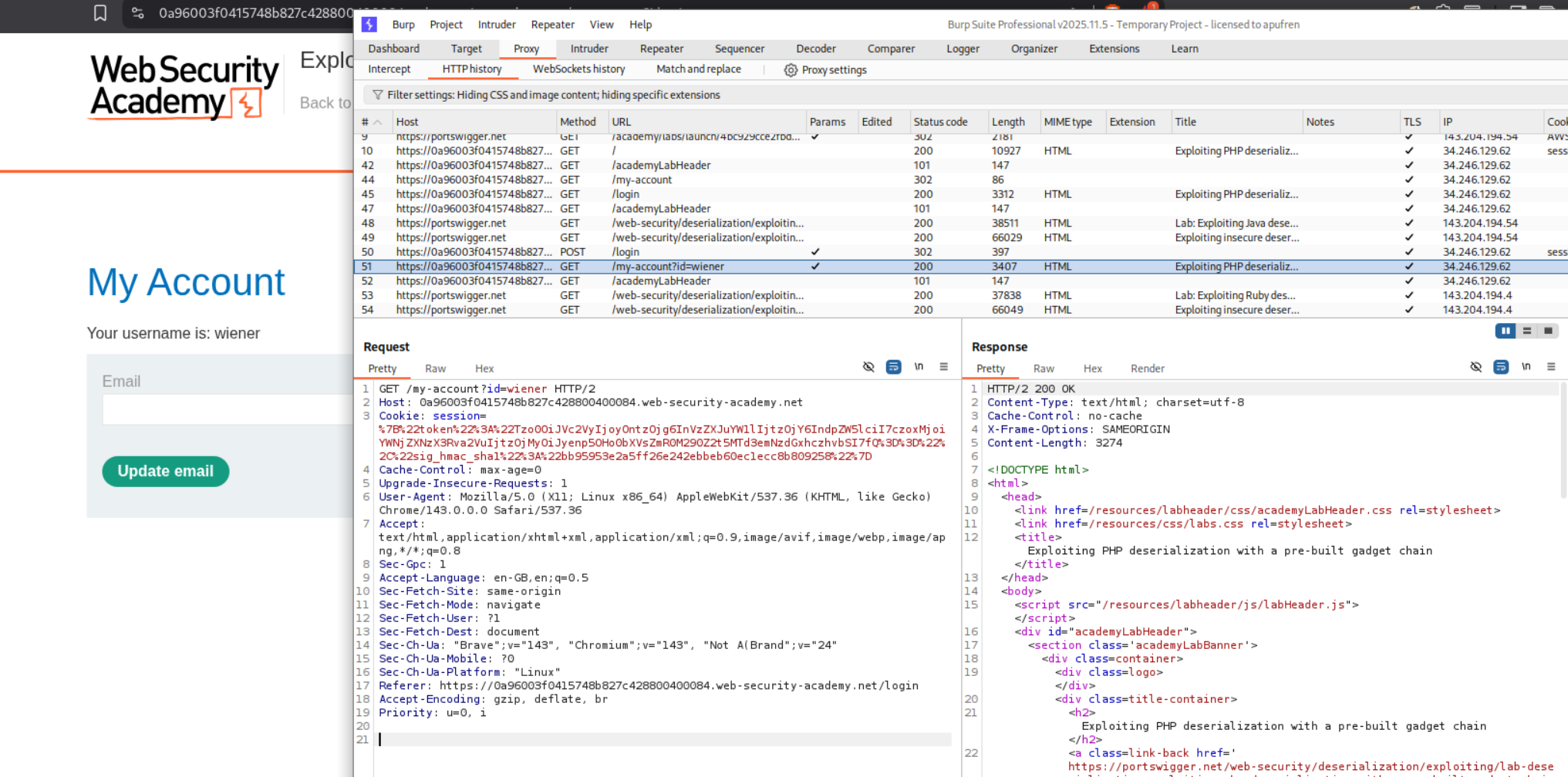Toggle non-printable \n characters in Request
The image size is (1568, 777).
[x=919, y=367]
